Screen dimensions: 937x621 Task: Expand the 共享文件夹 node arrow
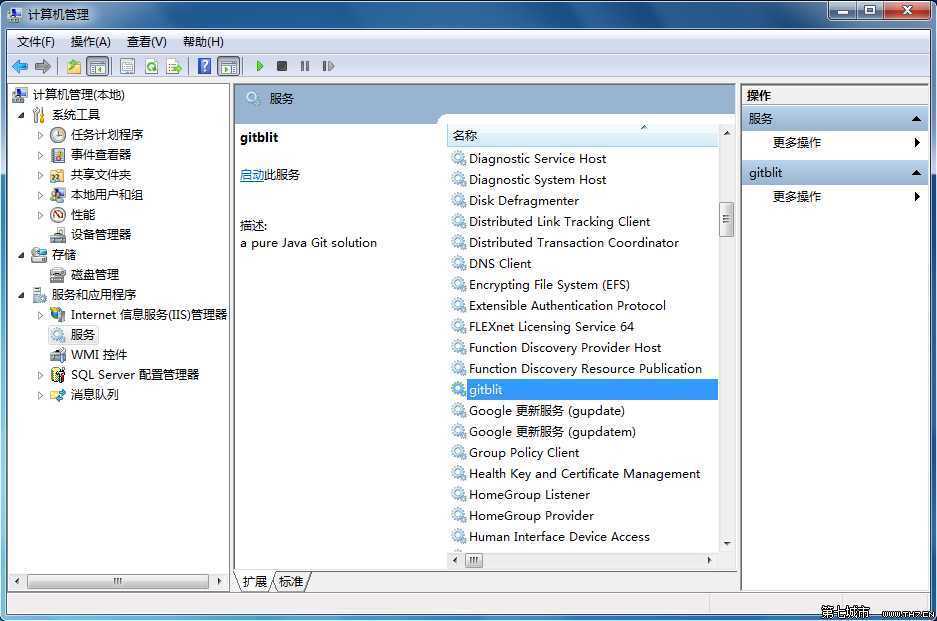(40, 175)
